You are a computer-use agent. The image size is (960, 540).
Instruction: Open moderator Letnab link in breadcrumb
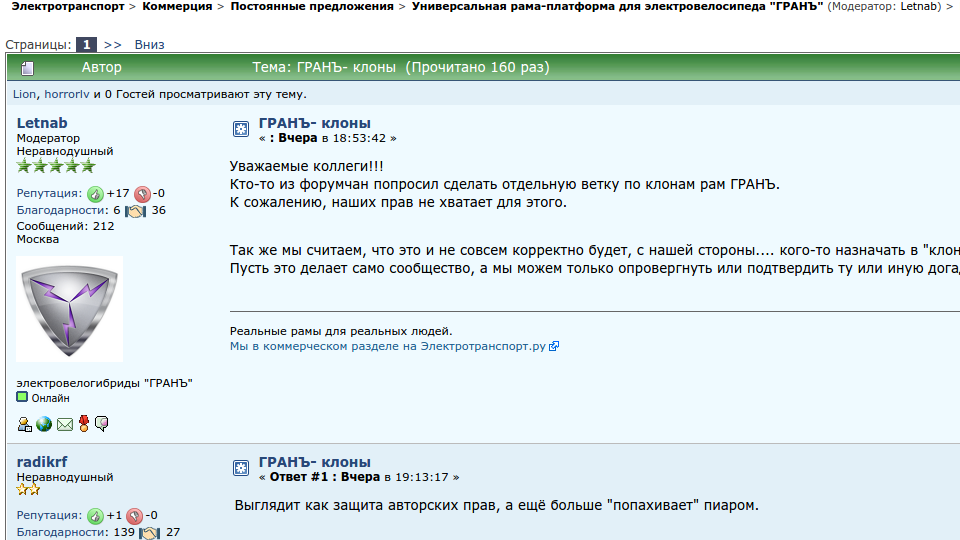(920, 7)
